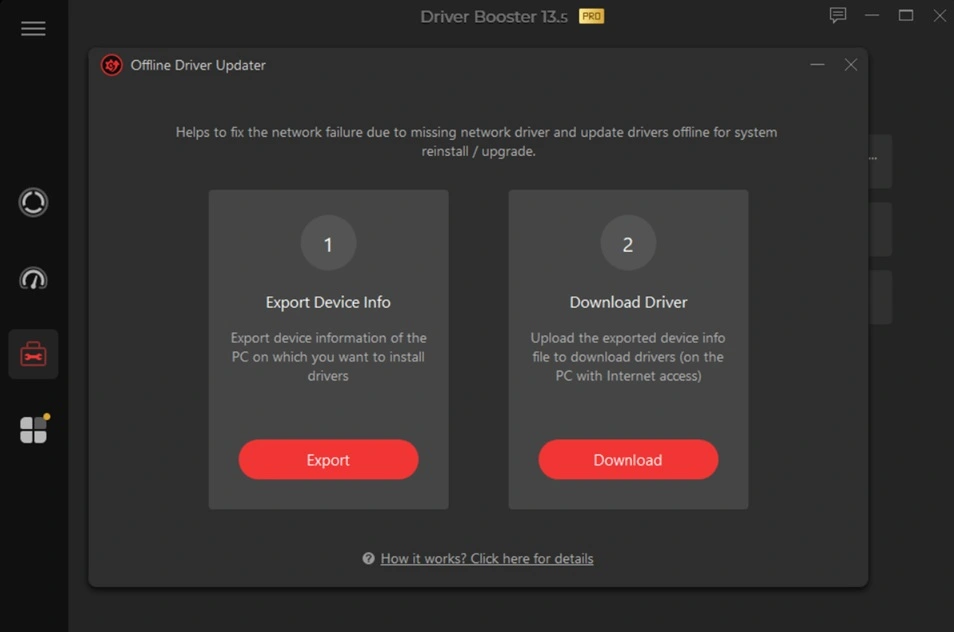Viewport: 954px width, 632px height.
Task: Open the hamburger main menu
Action: [33, 29]
